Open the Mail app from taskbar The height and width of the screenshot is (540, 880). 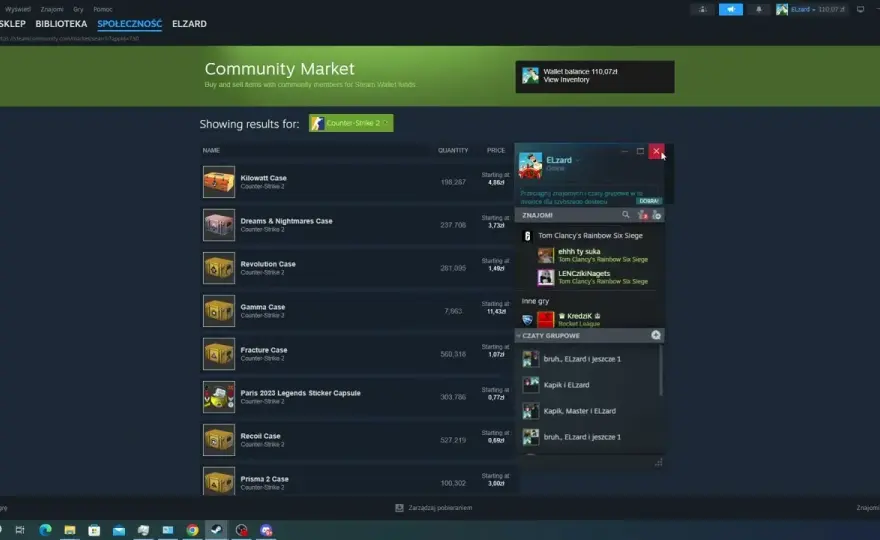pos(119,530)
